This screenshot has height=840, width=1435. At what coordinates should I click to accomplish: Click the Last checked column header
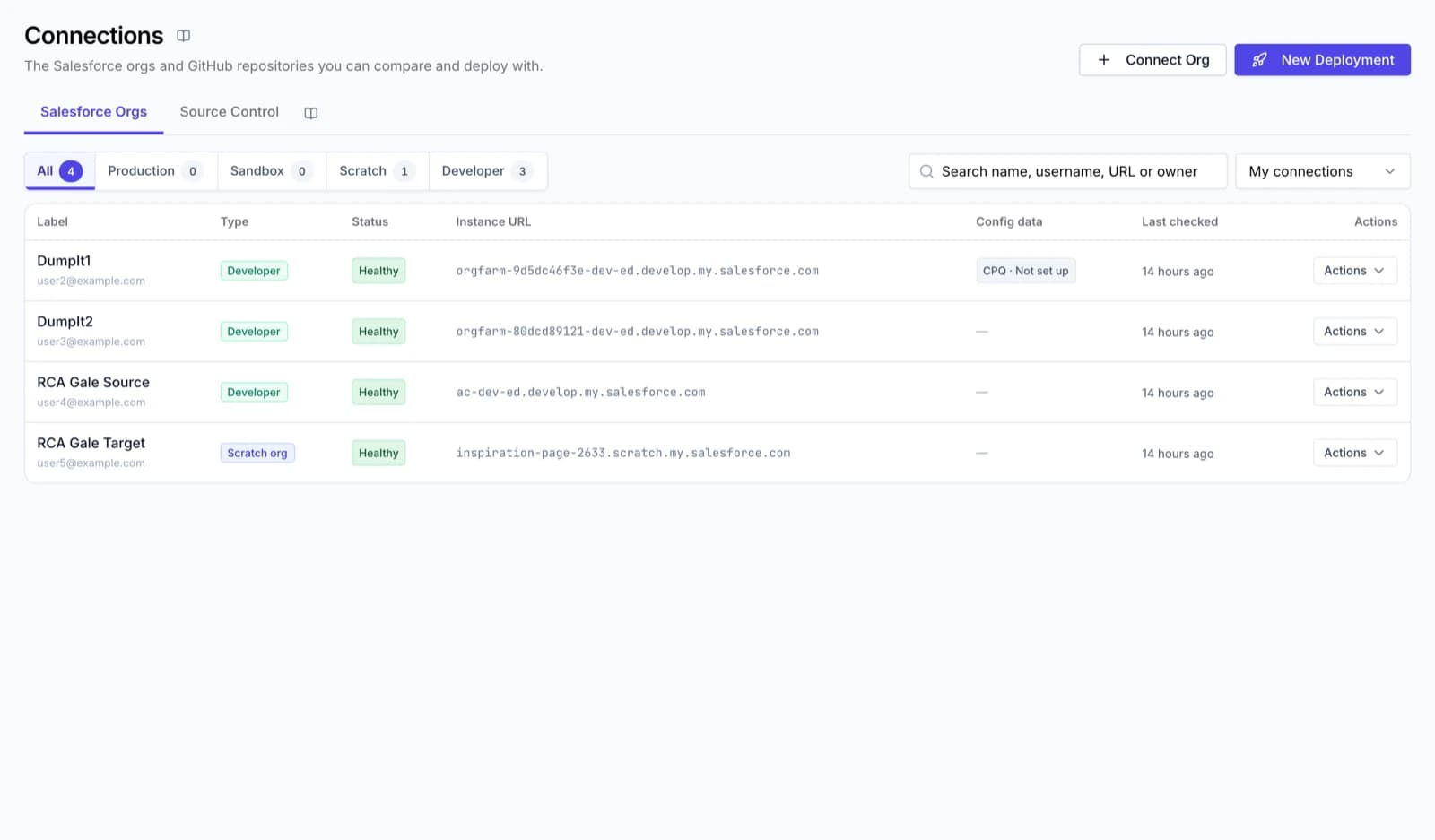[1179, 221]
